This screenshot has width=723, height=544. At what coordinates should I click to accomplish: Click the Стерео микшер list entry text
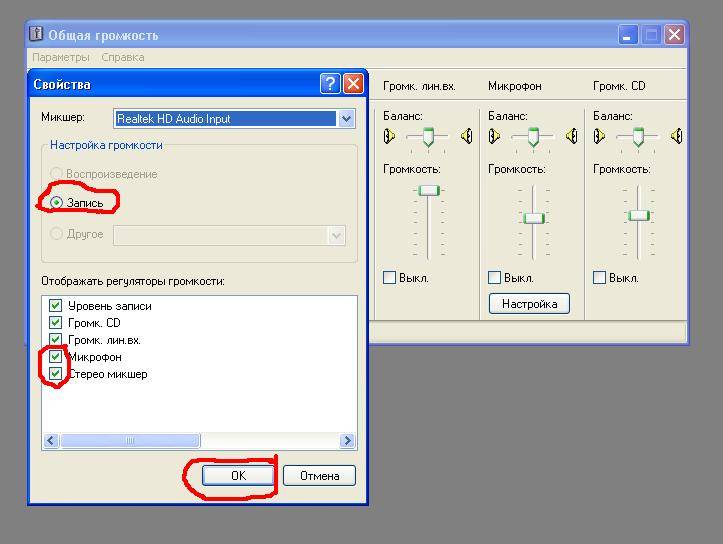click(108, 374)
